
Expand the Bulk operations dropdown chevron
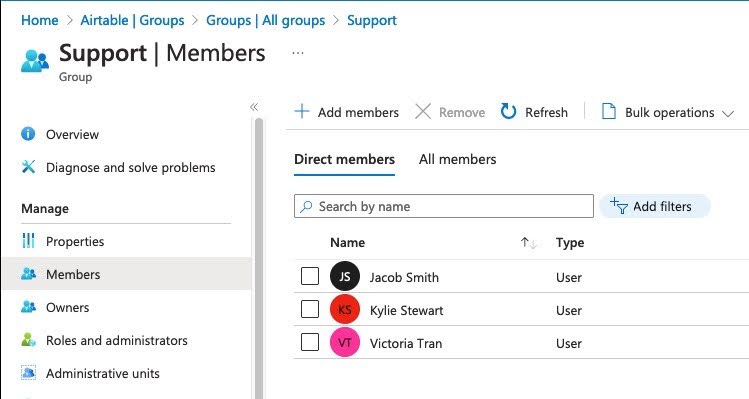tap(728, 114)
